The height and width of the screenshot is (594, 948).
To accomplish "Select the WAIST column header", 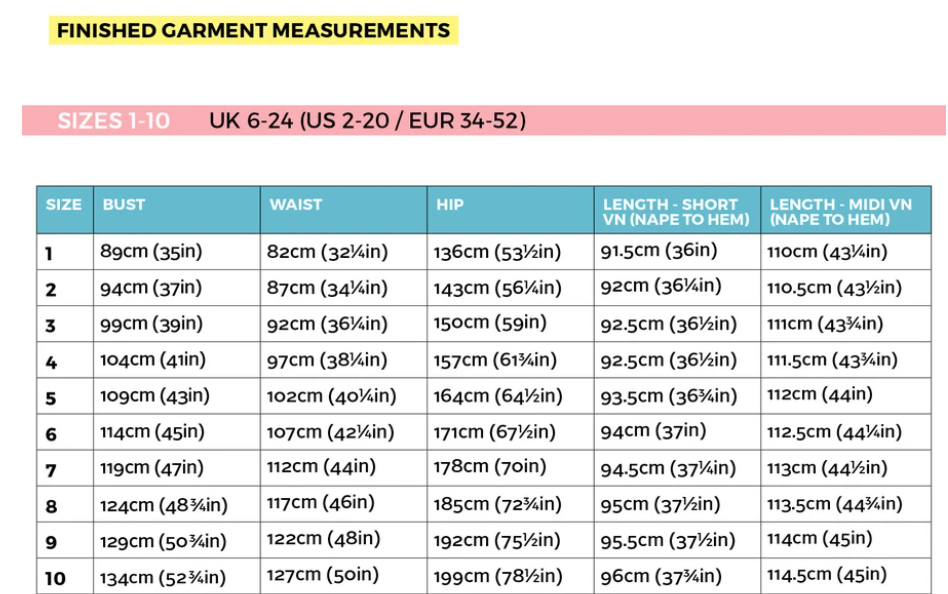I will (296, 204).
